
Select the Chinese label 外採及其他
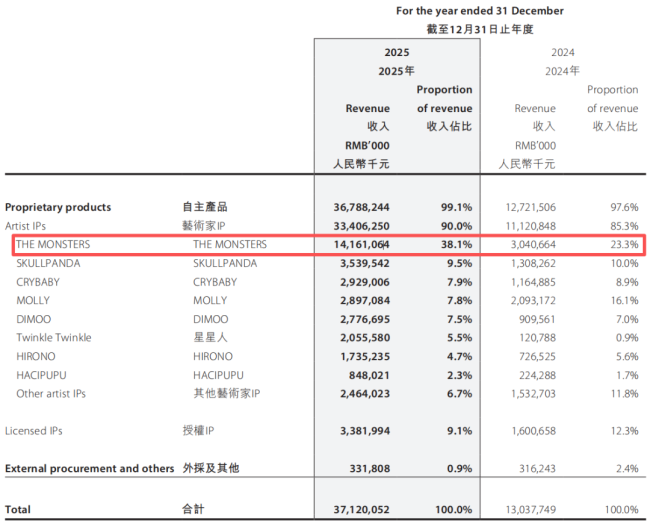(x=211, y=468)
